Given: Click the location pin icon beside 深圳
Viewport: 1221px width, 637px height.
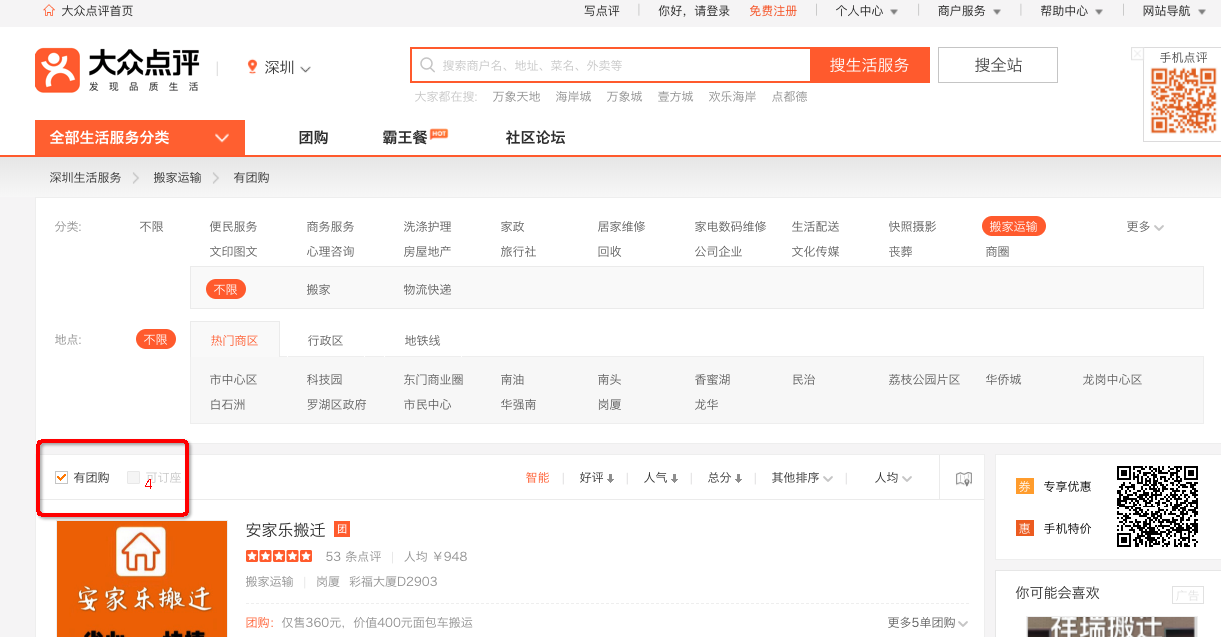Looking at the screenshot, I should [x=253, y=67].
